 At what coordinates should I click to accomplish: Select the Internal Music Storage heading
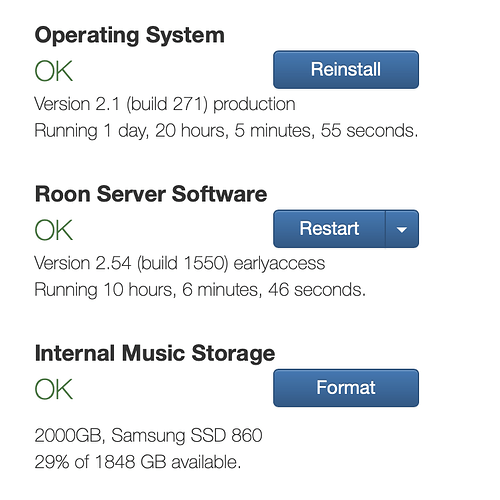click(155, 353)
